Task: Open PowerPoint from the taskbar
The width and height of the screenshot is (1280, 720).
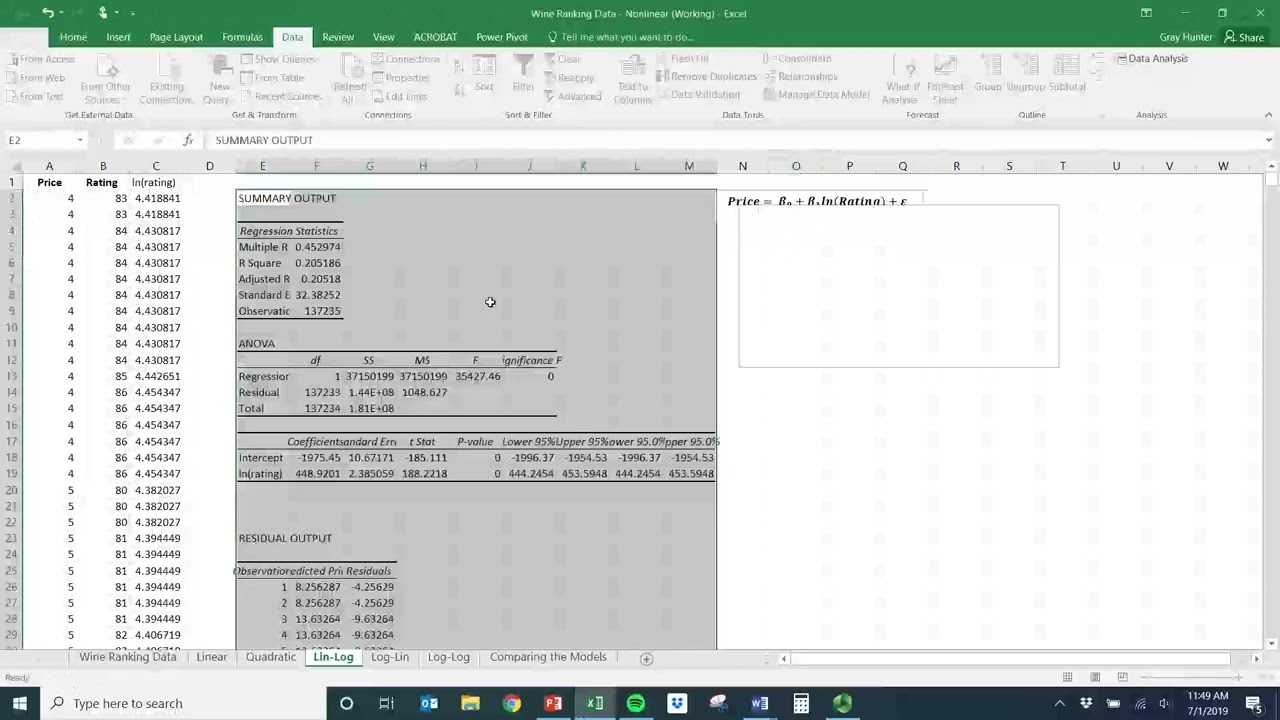Action: 553,703
